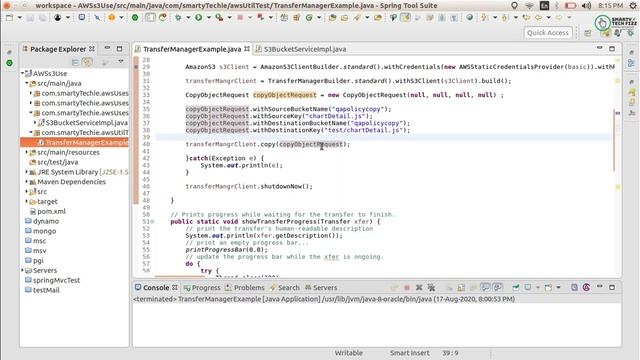Click the Display Selected Console icon
Viewport: 640px width, 360px height.
point(528,288)
